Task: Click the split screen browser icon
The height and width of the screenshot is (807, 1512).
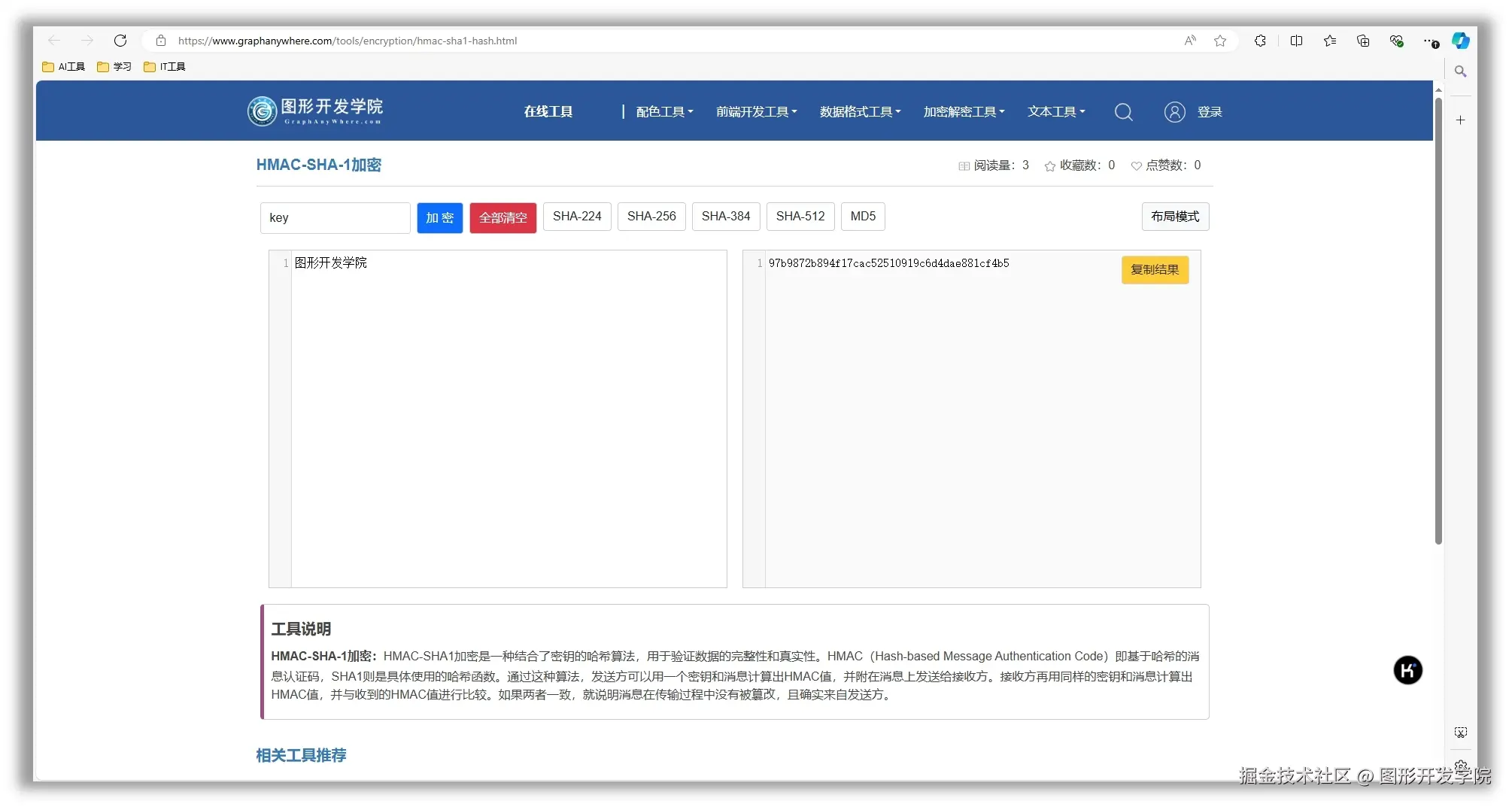Action: pyautogui.click(x=1296, y=41)
